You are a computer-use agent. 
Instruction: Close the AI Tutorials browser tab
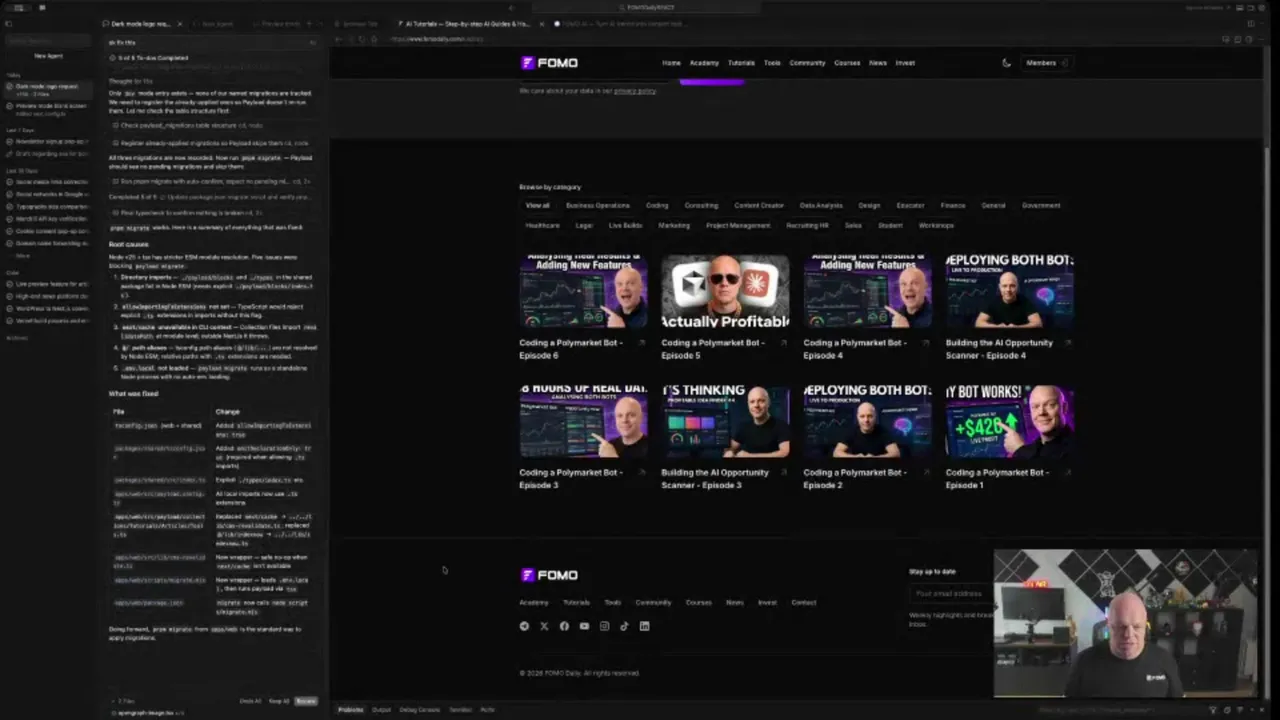tap(542, 23)
